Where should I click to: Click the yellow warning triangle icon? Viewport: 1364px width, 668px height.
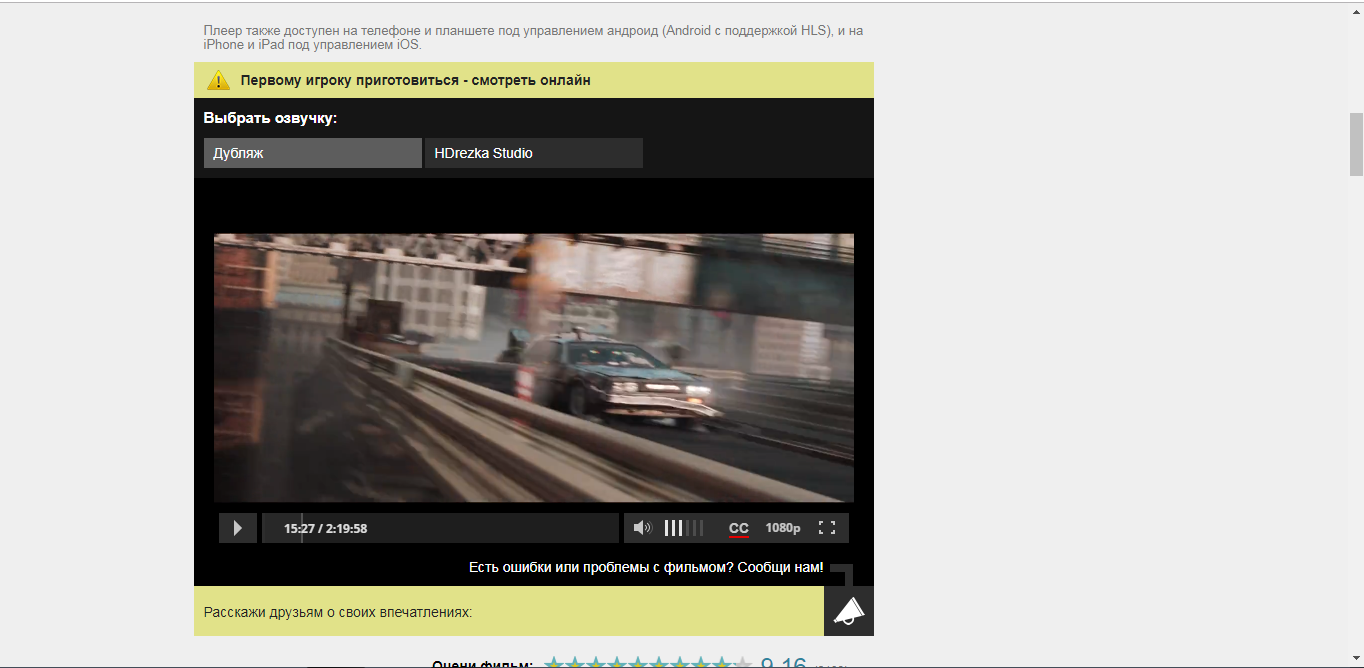click(218, 80)
